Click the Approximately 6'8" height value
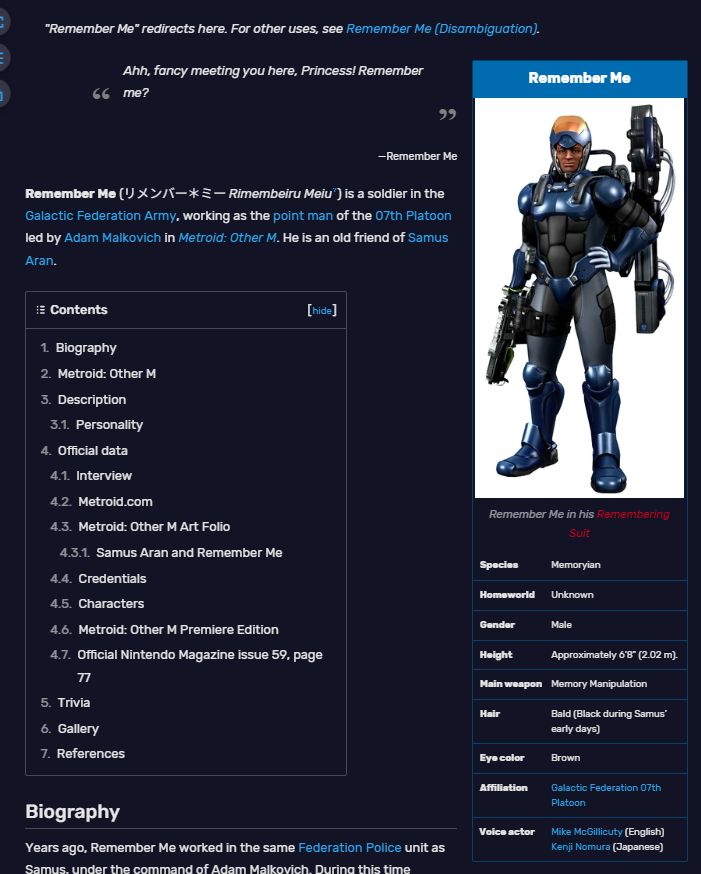 click(x=614, y=654)
